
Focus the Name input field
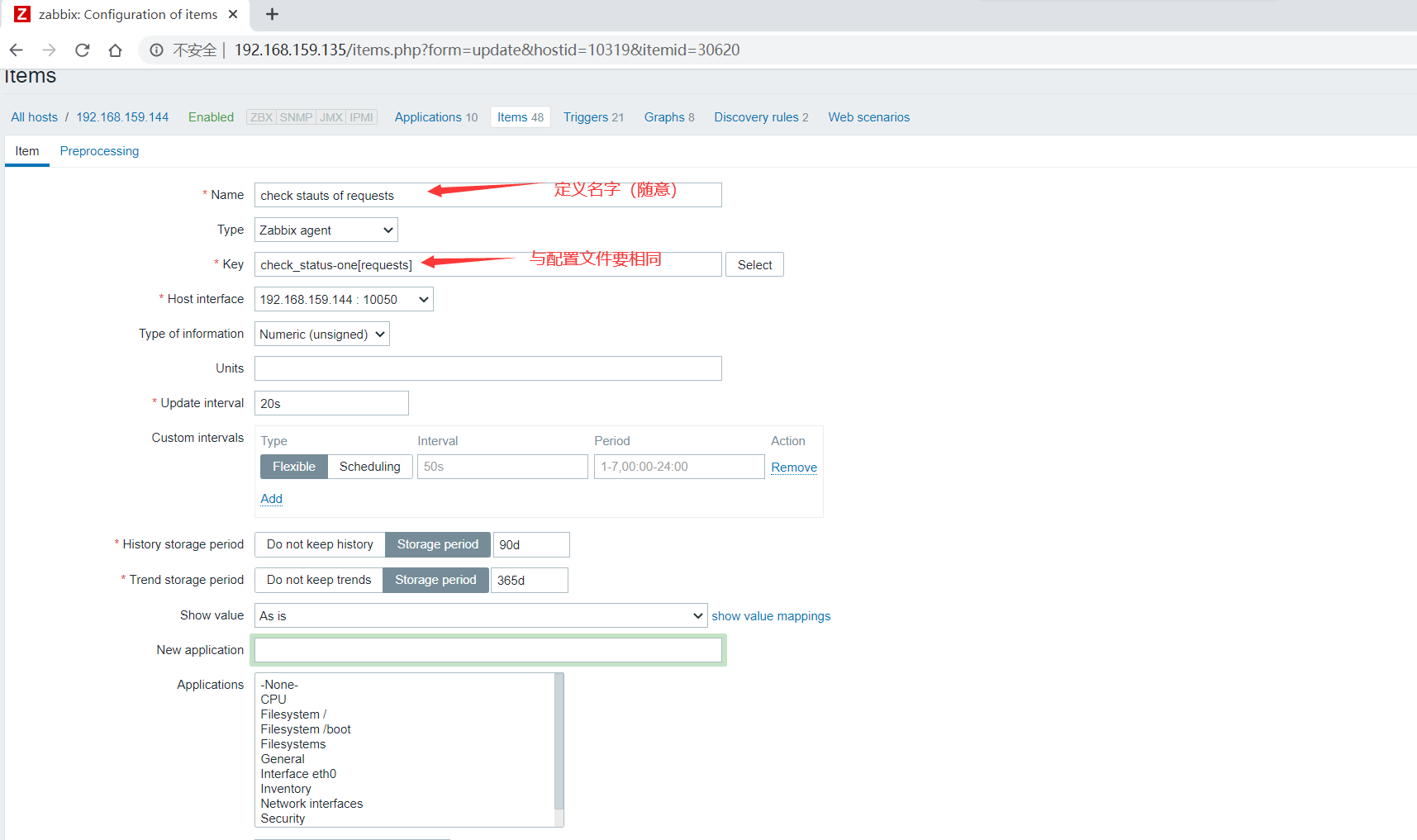click(x=487, y=195)
